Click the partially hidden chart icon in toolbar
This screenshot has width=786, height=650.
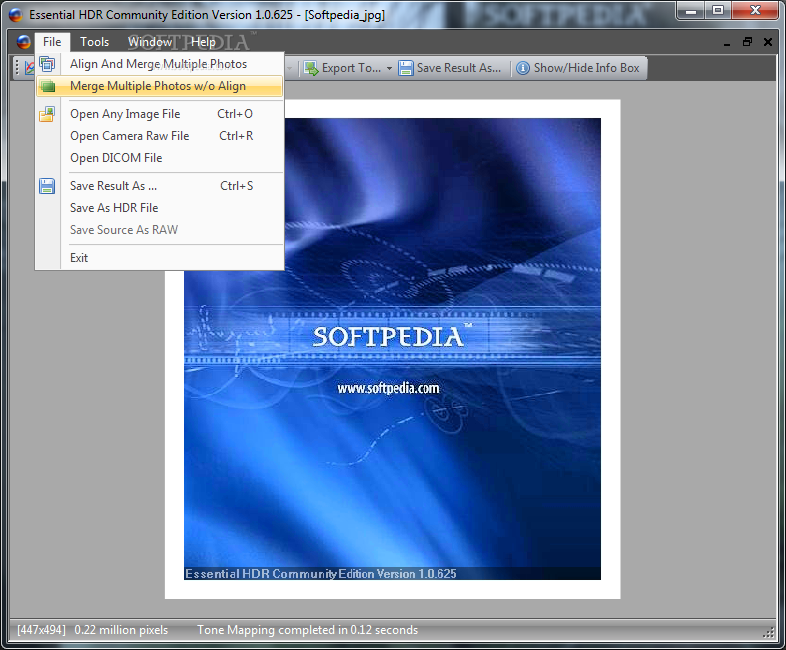click(x=30, y=68)
